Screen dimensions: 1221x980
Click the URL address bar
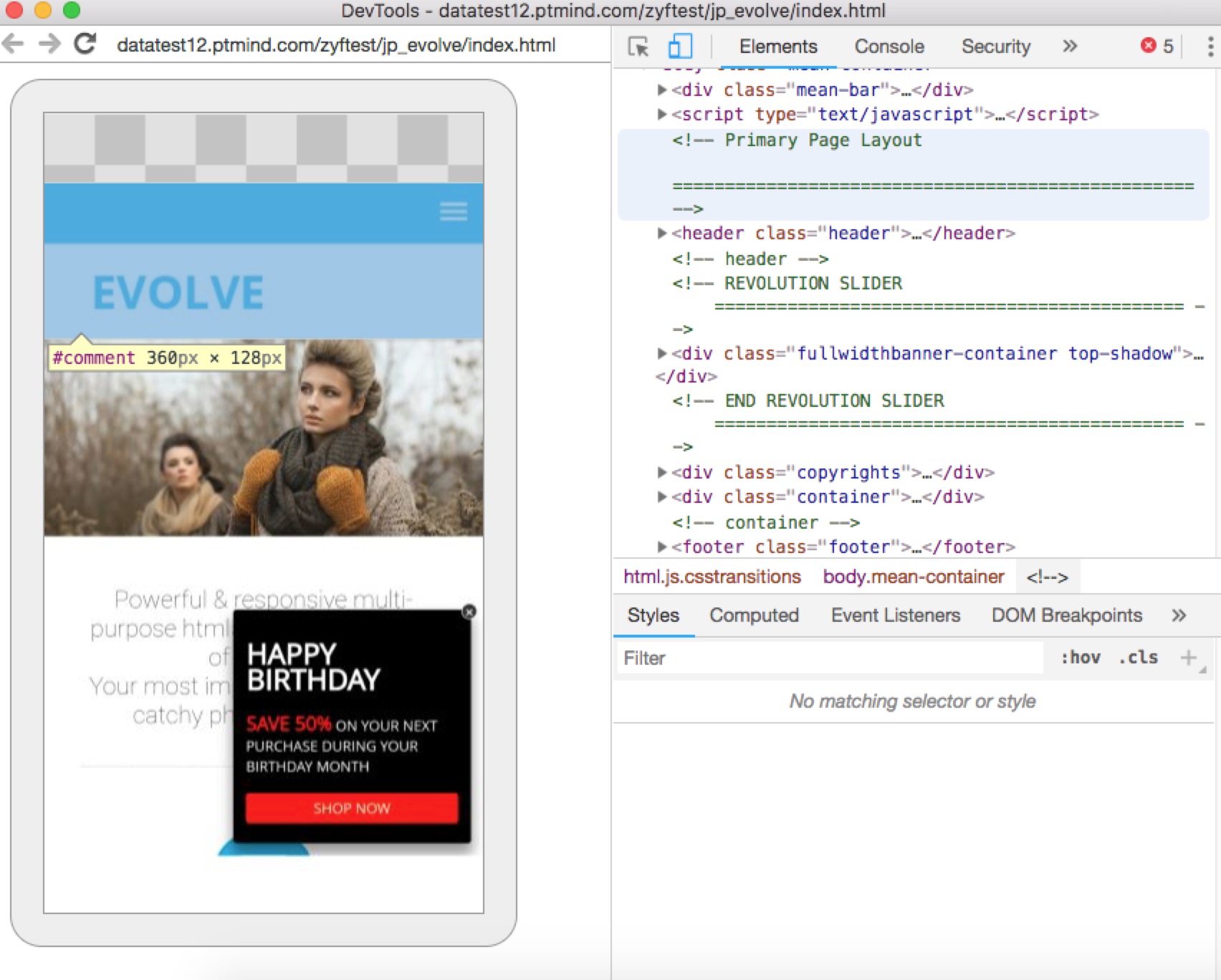point(336,45)
